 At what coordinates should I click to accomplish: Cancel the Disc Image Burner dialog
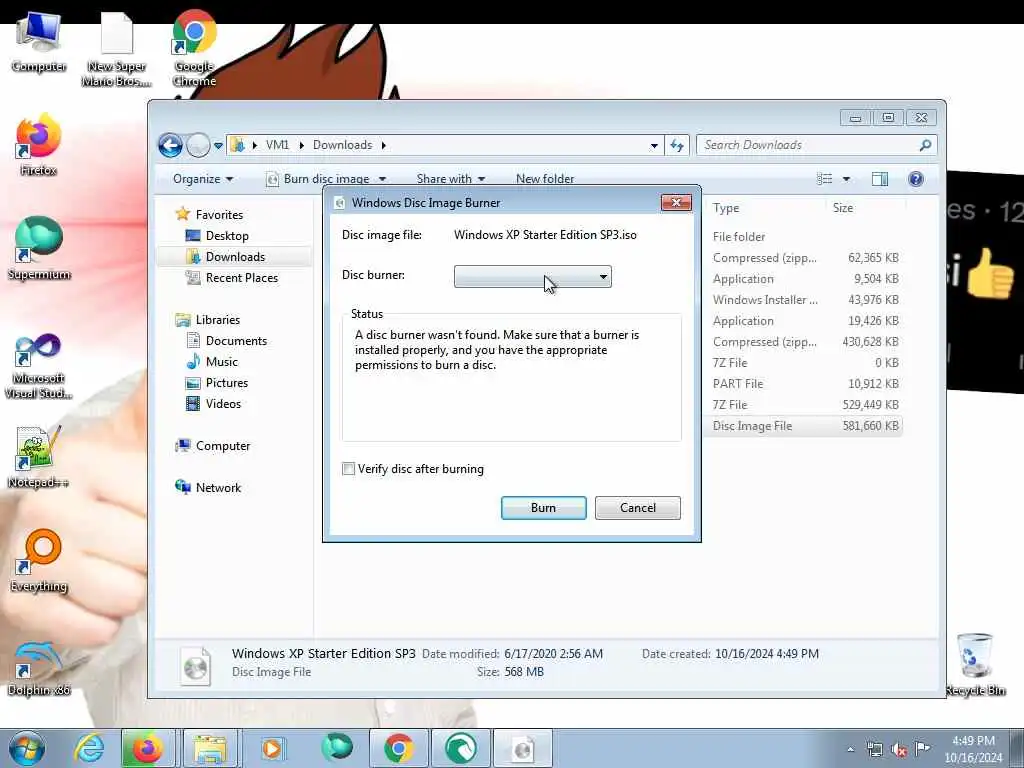pos(637,508)
